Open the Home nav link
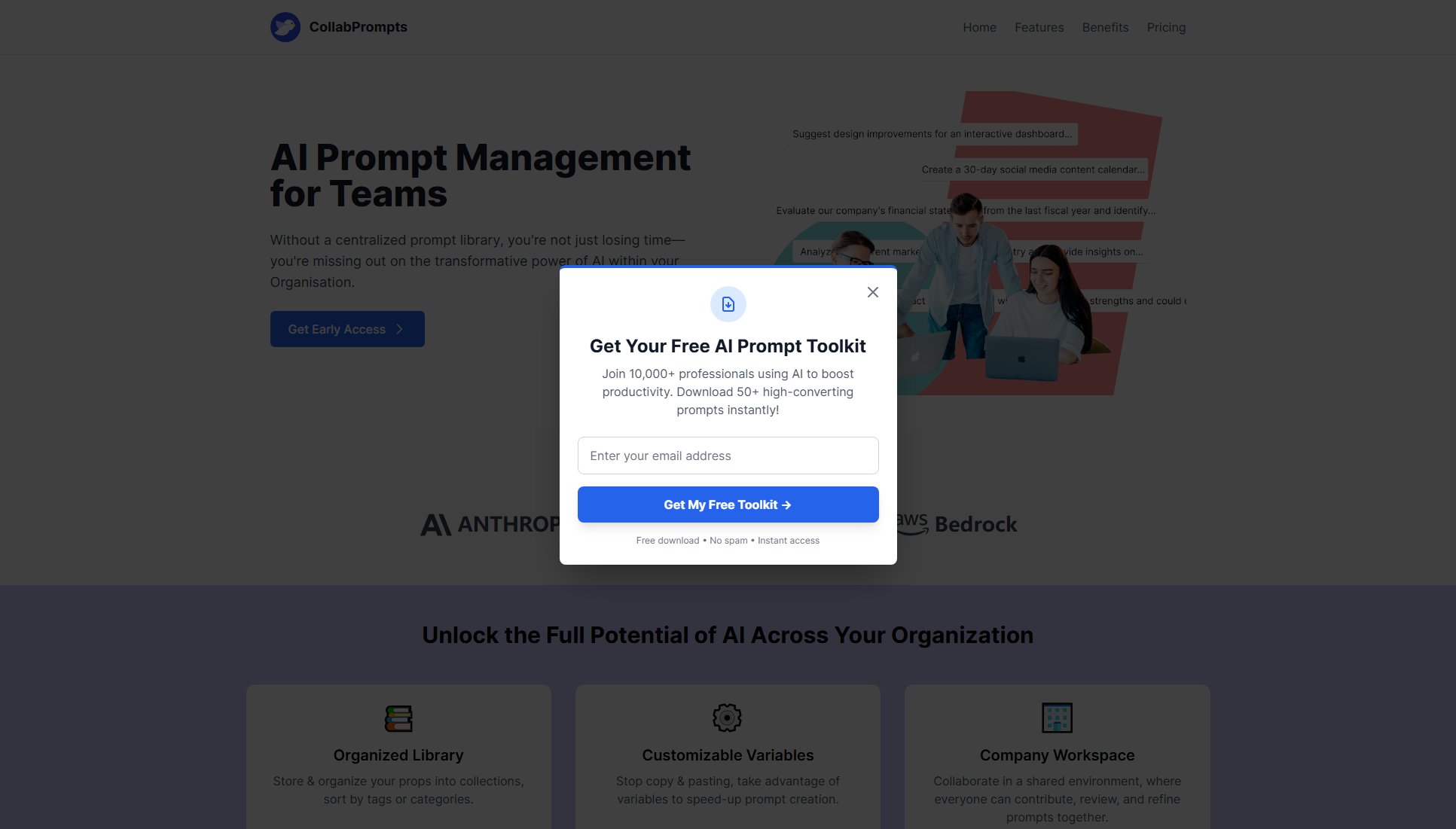 coord(979,27)
